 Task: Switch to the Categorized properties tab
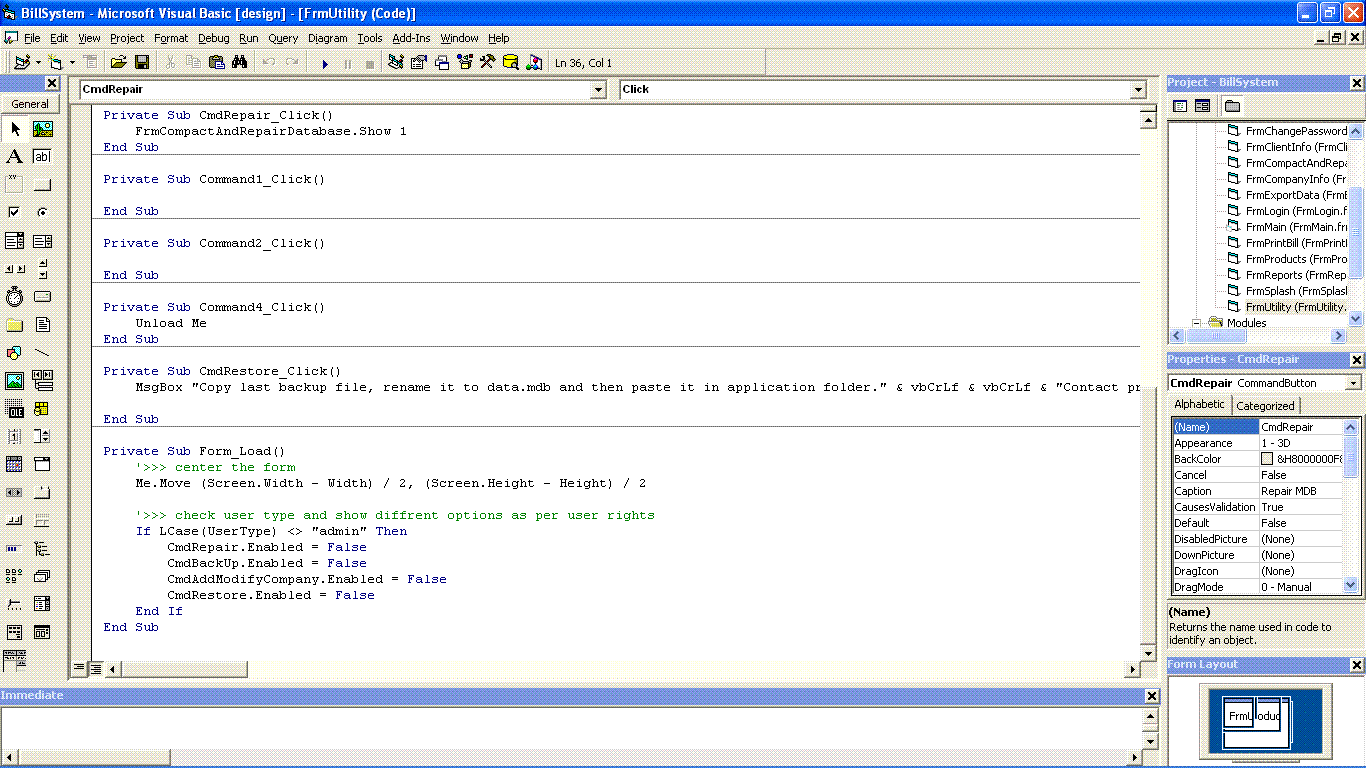pyautogui.click(x=1266, y=405)
